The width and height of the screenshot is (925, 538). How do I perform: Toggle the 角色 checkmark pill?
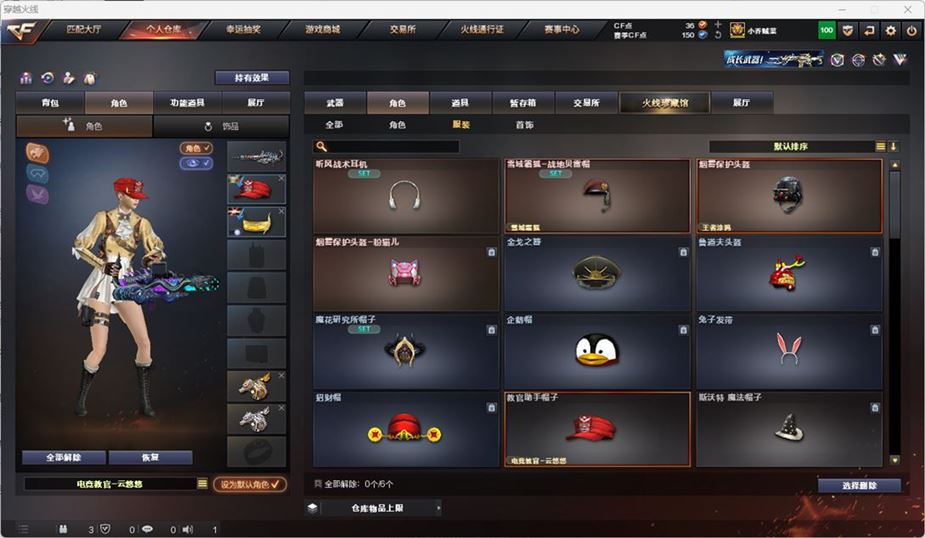pyautogui.click(x=196, y=148)
